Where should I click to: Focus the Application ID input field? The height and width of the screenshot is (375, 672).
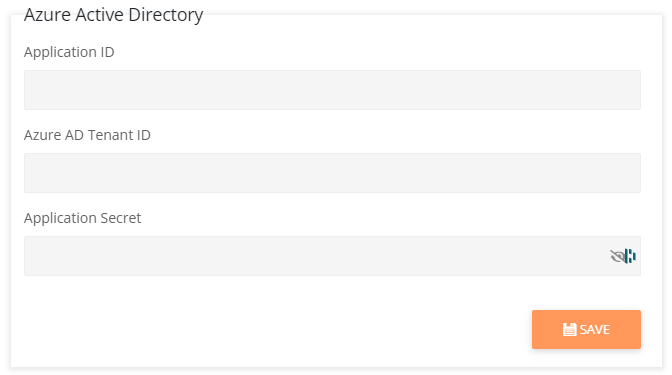coord(332,90)
